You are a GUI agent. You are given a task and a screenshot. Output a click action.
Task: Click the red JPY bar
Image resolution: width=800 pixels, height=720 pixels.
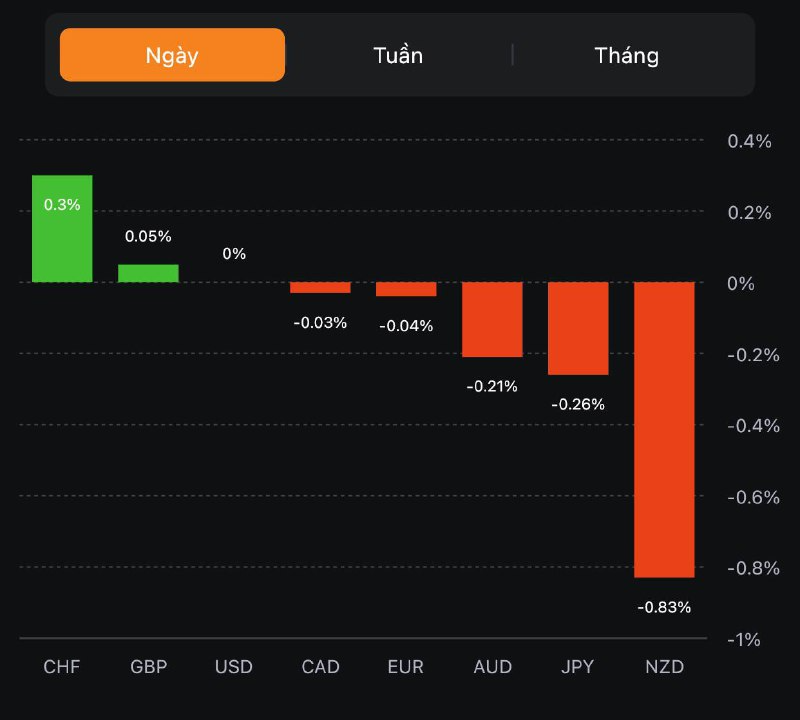[x=578, y=328]
